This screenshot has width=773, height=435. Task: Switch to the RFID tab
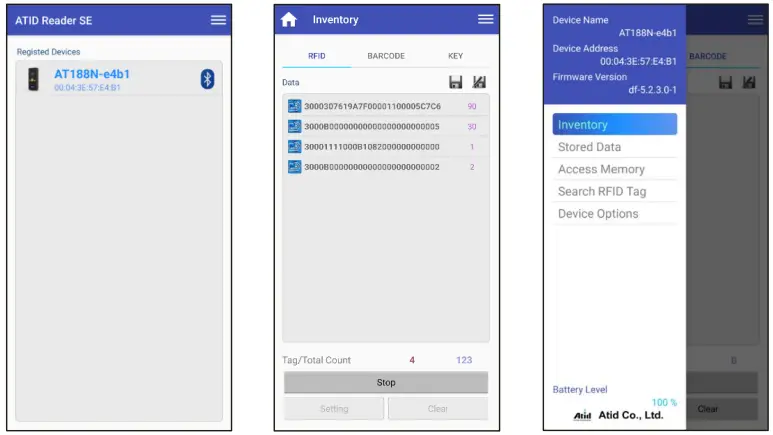pyautogui.click(x=316, y=56)
